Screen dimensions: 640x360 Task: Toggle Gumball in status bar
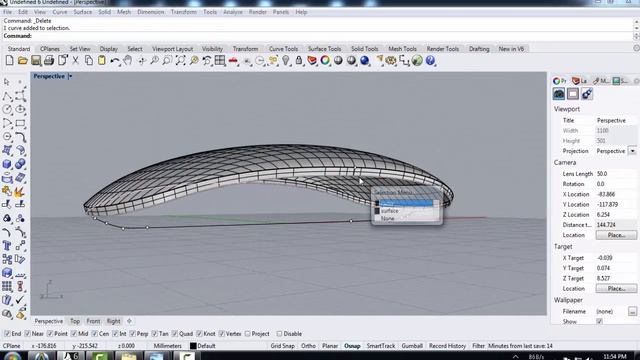pos(412,346)
